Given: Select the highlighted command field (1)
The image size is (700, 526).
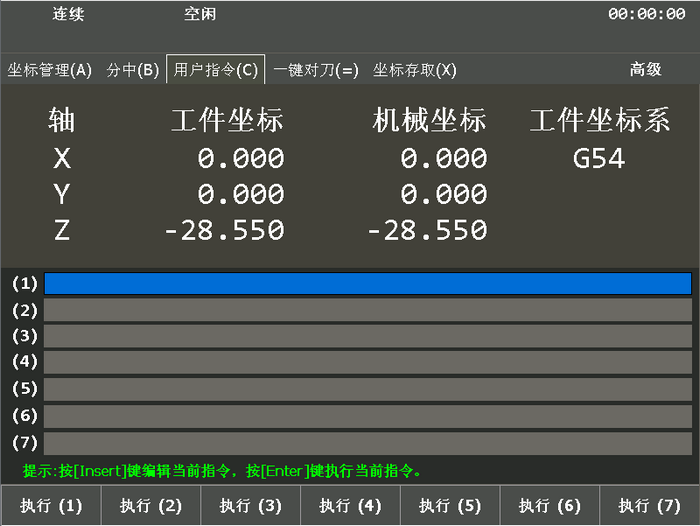Looking at the screenshot, I should click(368, 284).
